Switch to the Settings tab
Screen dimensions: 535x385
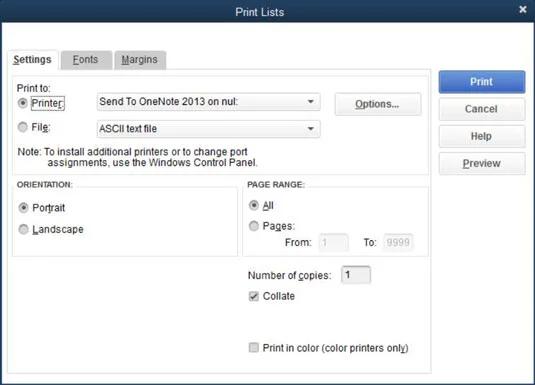pyautogui.click(x=33, y=60)
